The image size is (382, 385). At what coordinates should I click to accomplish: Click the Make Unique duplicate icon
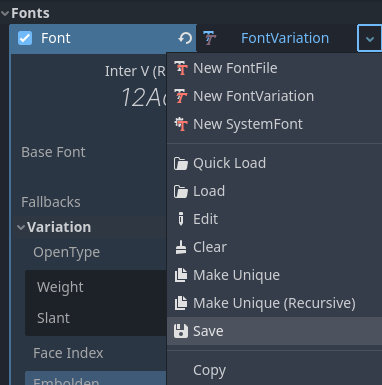[x=181, y=275]
